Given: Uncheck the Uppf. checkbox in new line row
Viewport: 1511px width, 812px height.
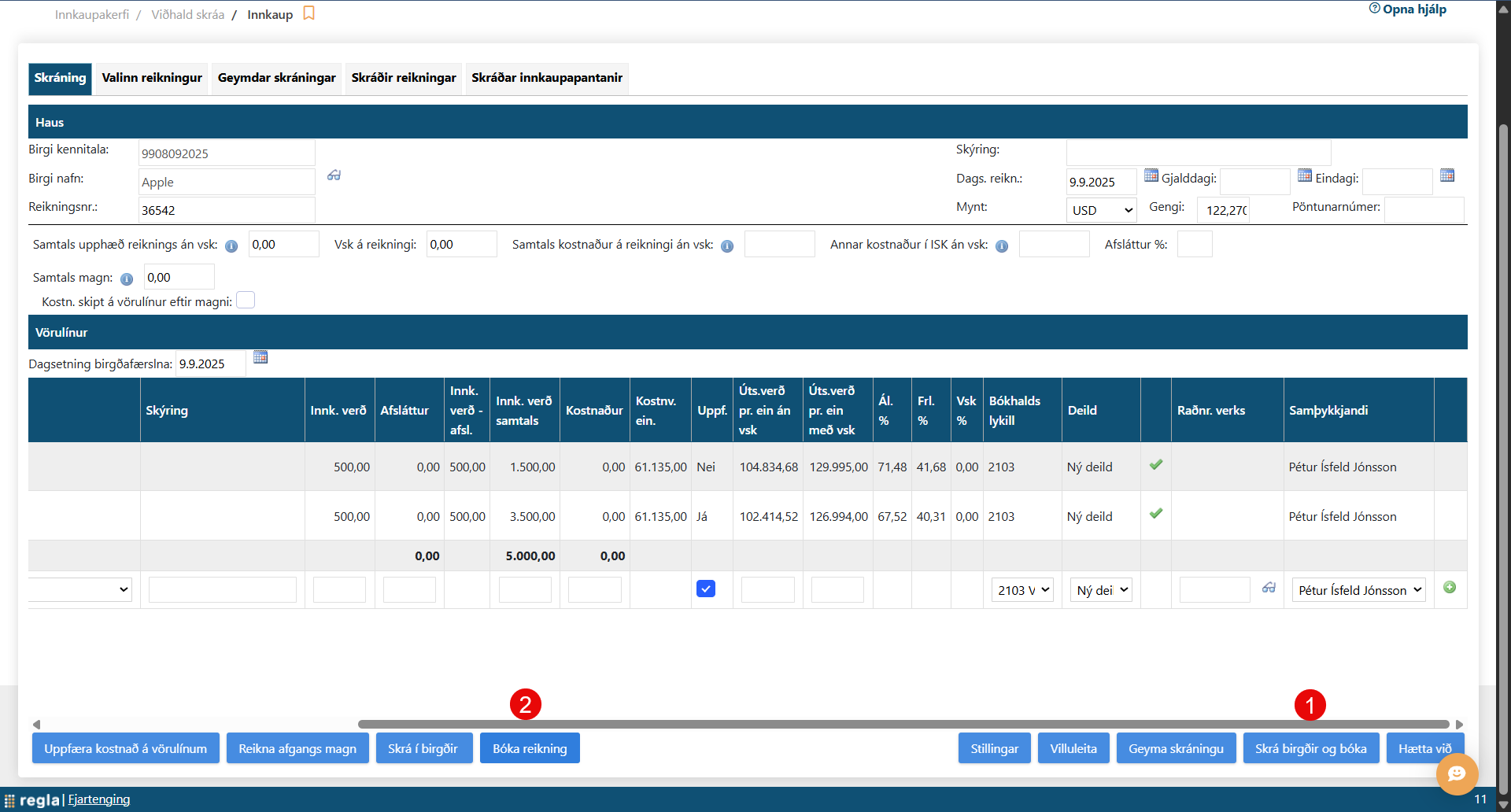Looking at the screenshot, I should click(706, 589).
